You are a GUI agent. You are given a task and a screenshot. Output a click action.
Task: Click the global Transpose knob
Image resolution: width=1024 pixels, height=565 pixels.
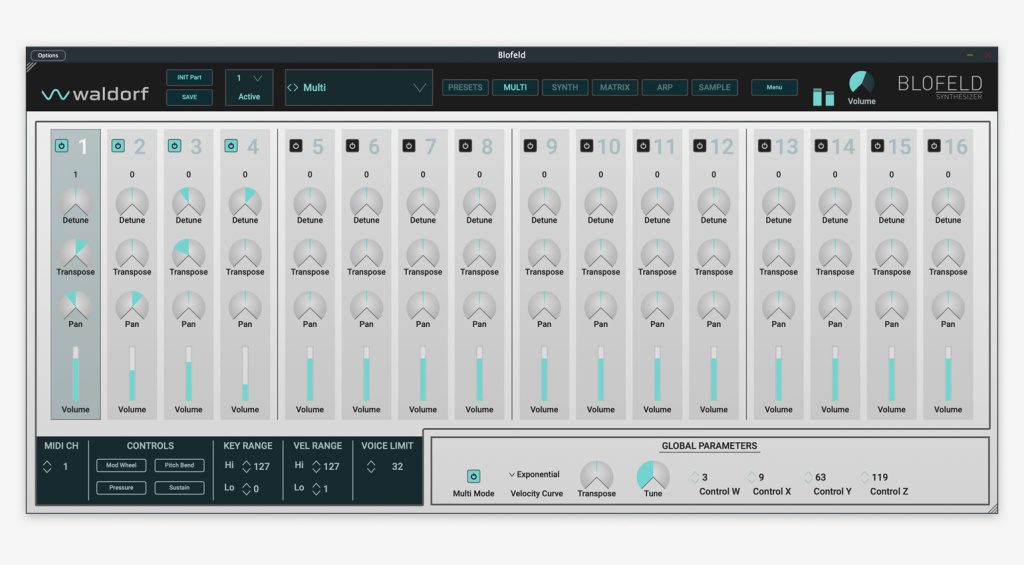(x=596, y=475)
